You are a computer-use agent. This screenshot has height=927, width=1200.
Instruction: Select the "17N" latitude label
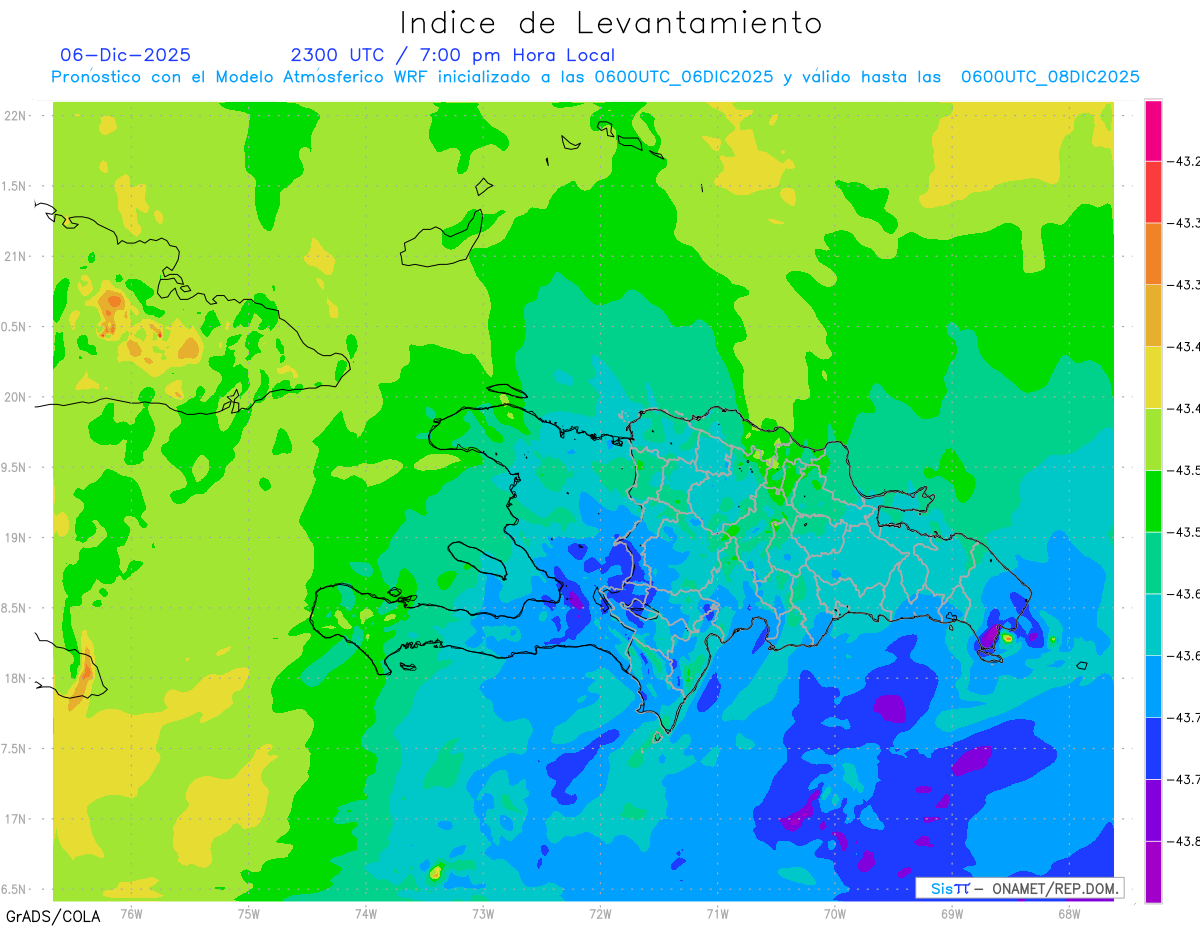click(15, 819)
